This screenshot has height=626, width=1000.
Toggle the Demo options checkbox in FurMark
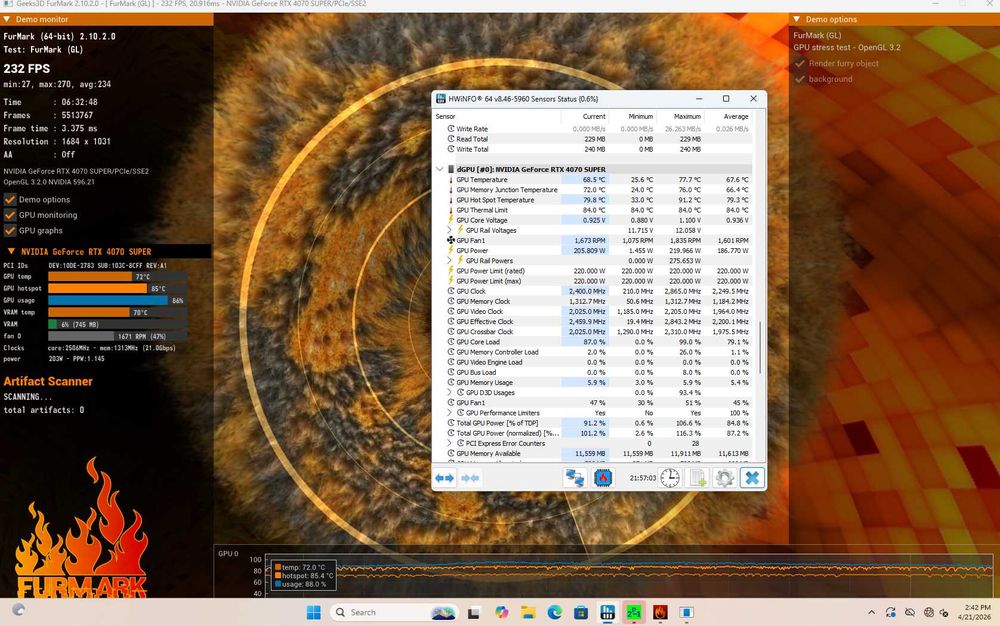[x=10, y=200]
